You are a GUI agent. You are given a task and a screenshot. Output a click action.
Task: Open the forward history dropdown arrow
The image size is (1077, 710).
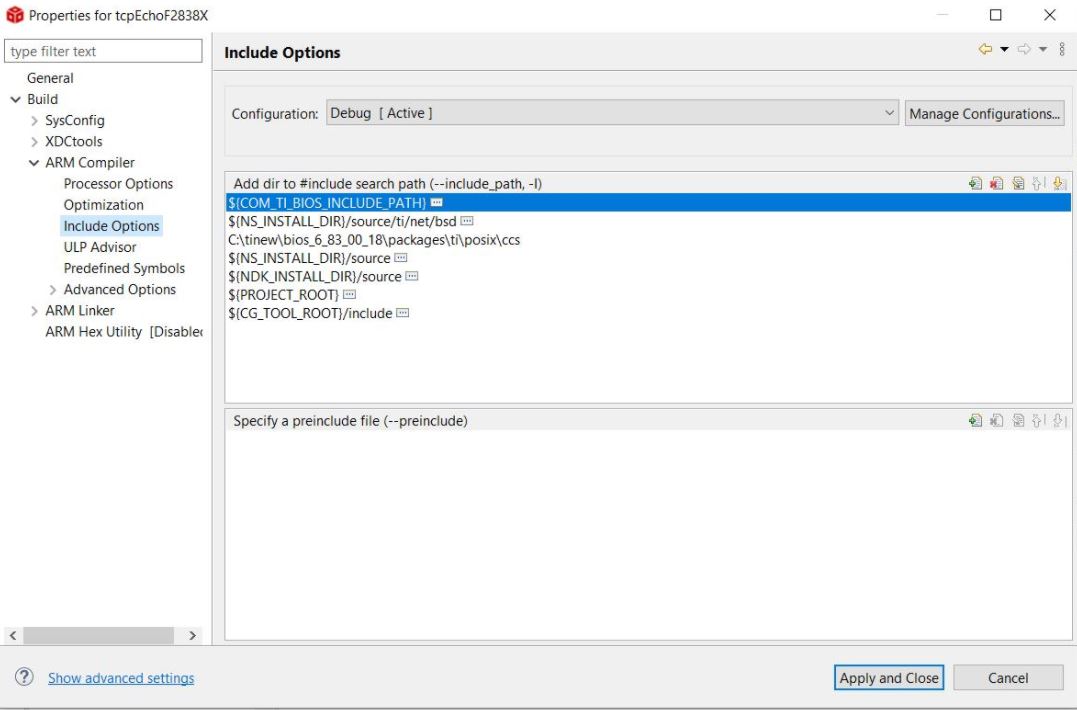pos(1043,49)
